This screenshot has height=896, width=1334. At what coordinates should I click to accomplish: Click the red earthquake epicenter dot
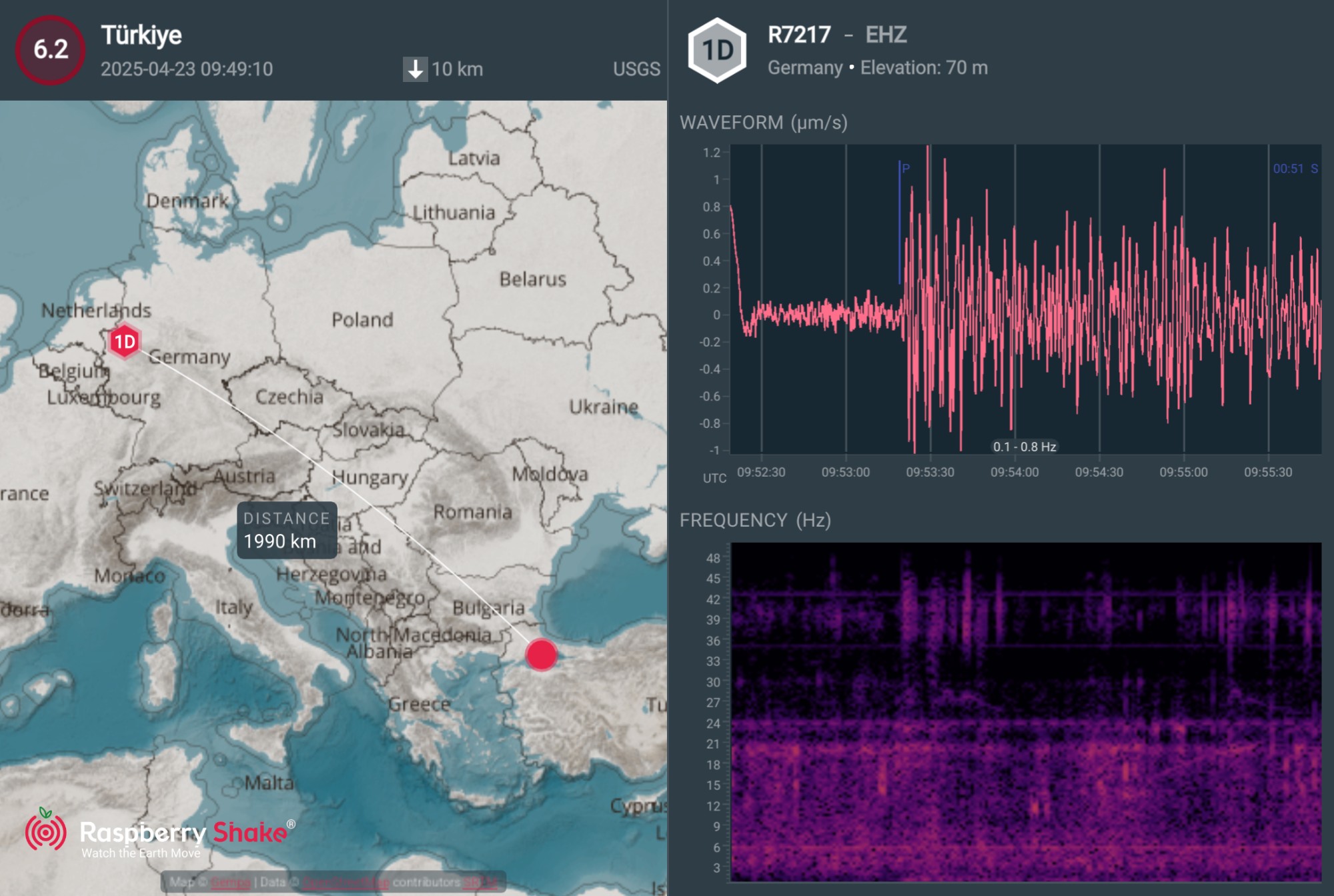[542, 655]
